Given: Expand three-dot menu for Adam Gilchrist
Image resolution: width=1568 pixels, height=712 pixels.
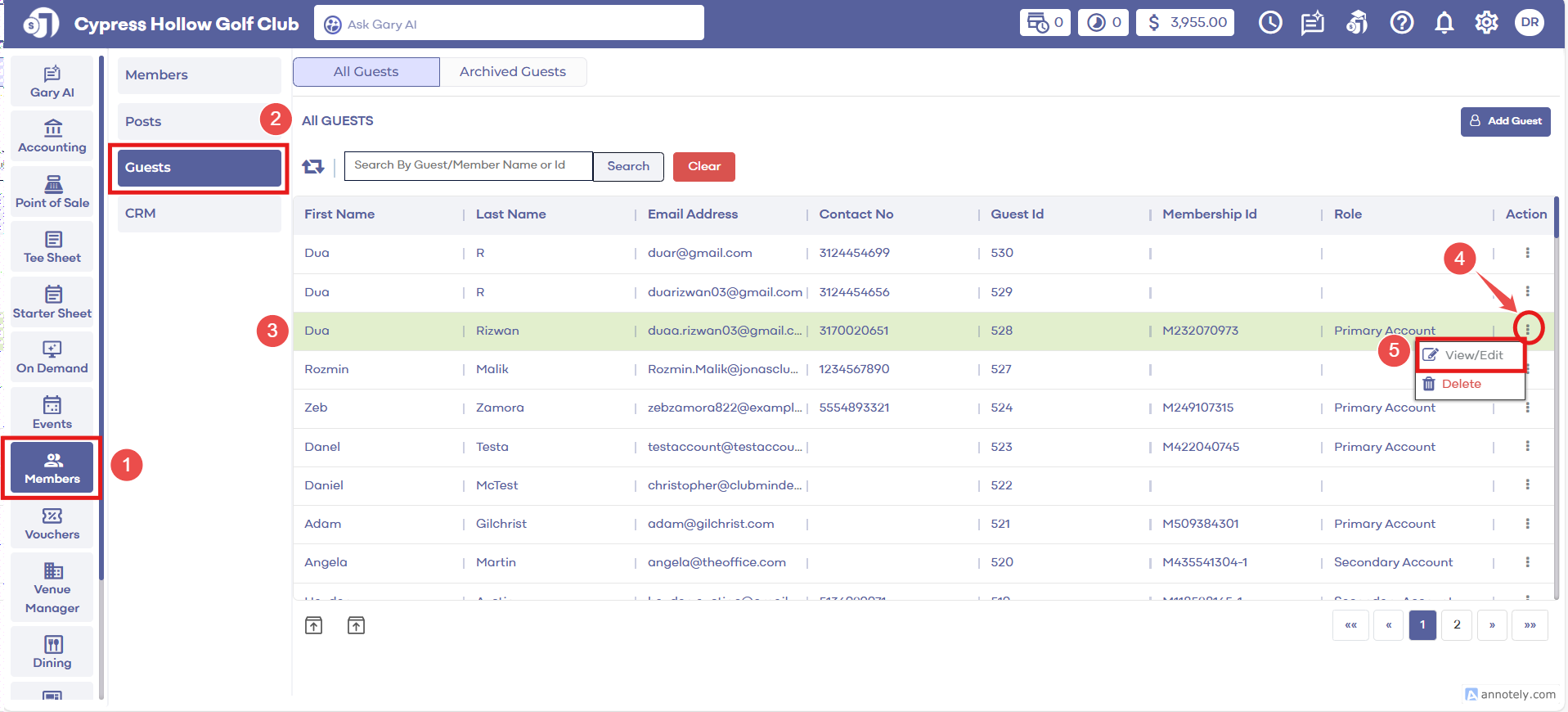Looking at the screenshot, I should (1527, 524).
